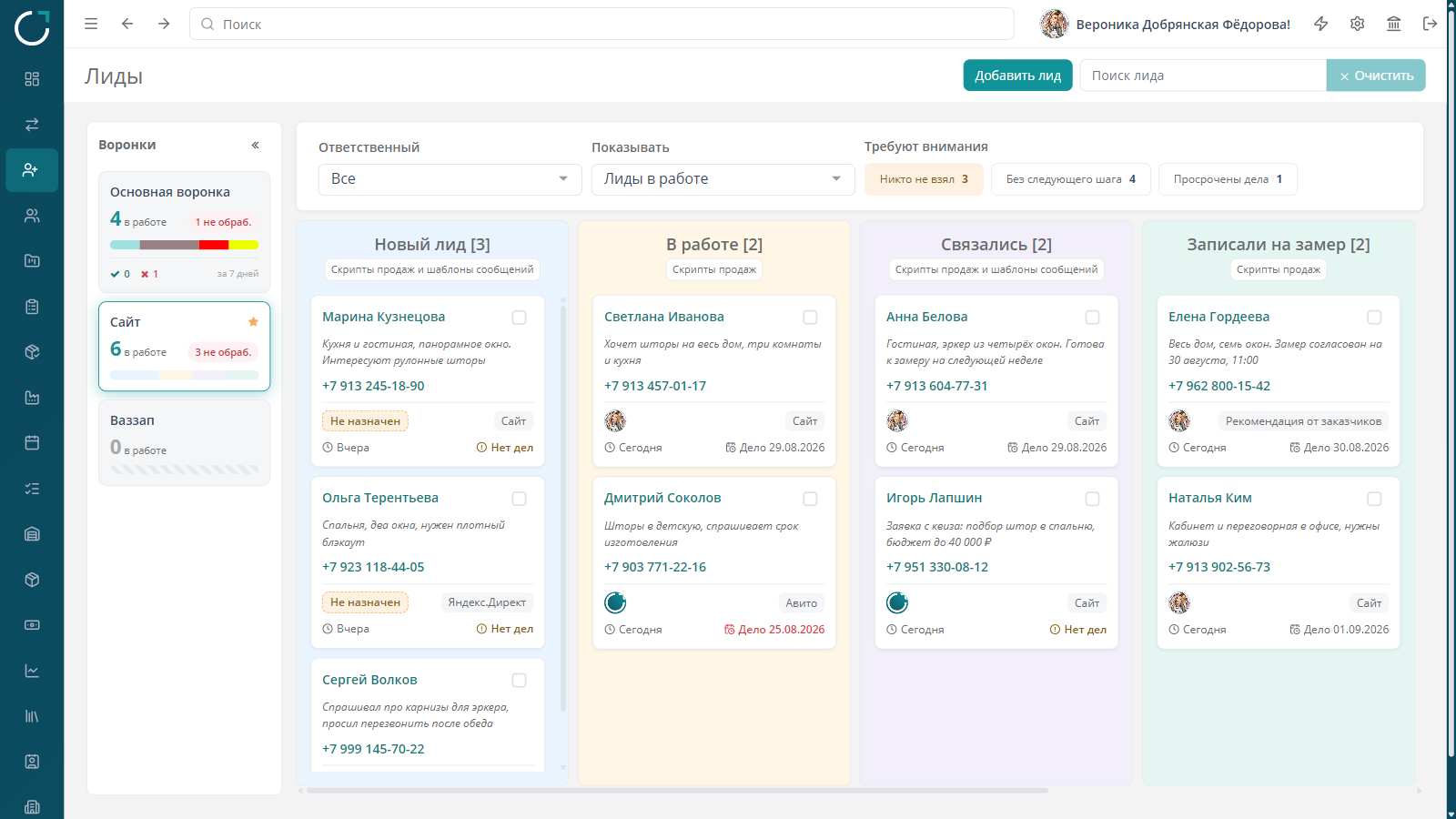Go forward with the right arrow icon
The height and width of the screenshot is (819, 1456).
164,24
